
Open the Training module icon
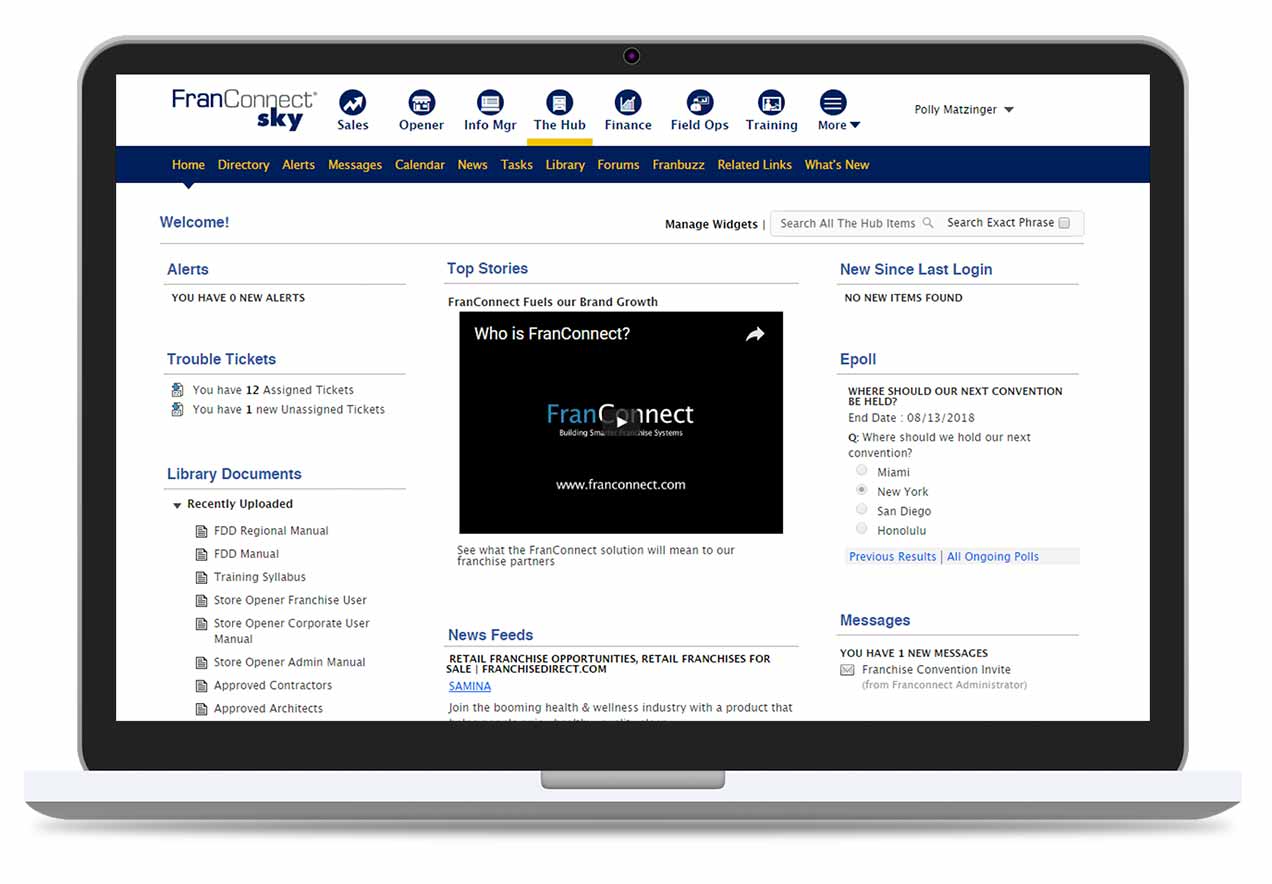coord(771,102)
